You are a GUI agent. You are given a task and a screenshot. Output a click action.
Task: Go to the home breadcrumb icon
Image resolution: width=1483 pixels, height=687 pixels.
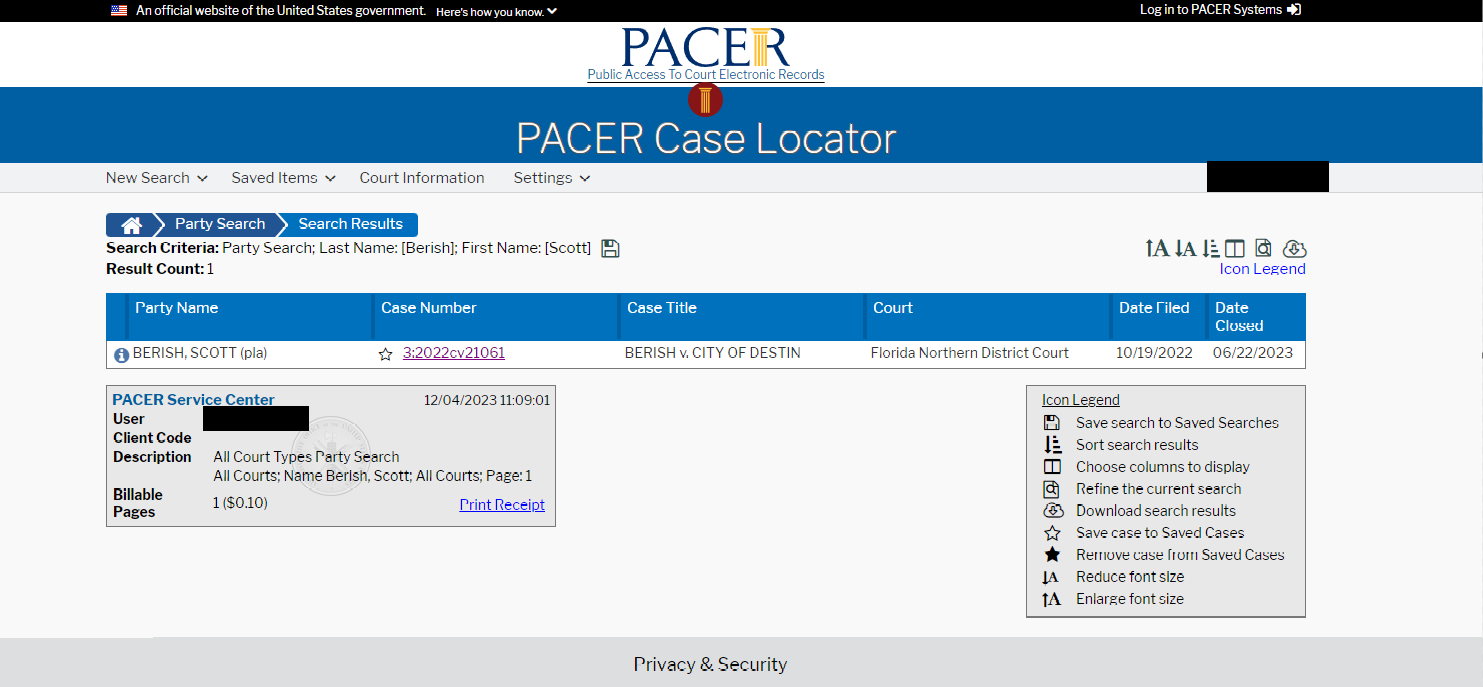coord(132,225)
